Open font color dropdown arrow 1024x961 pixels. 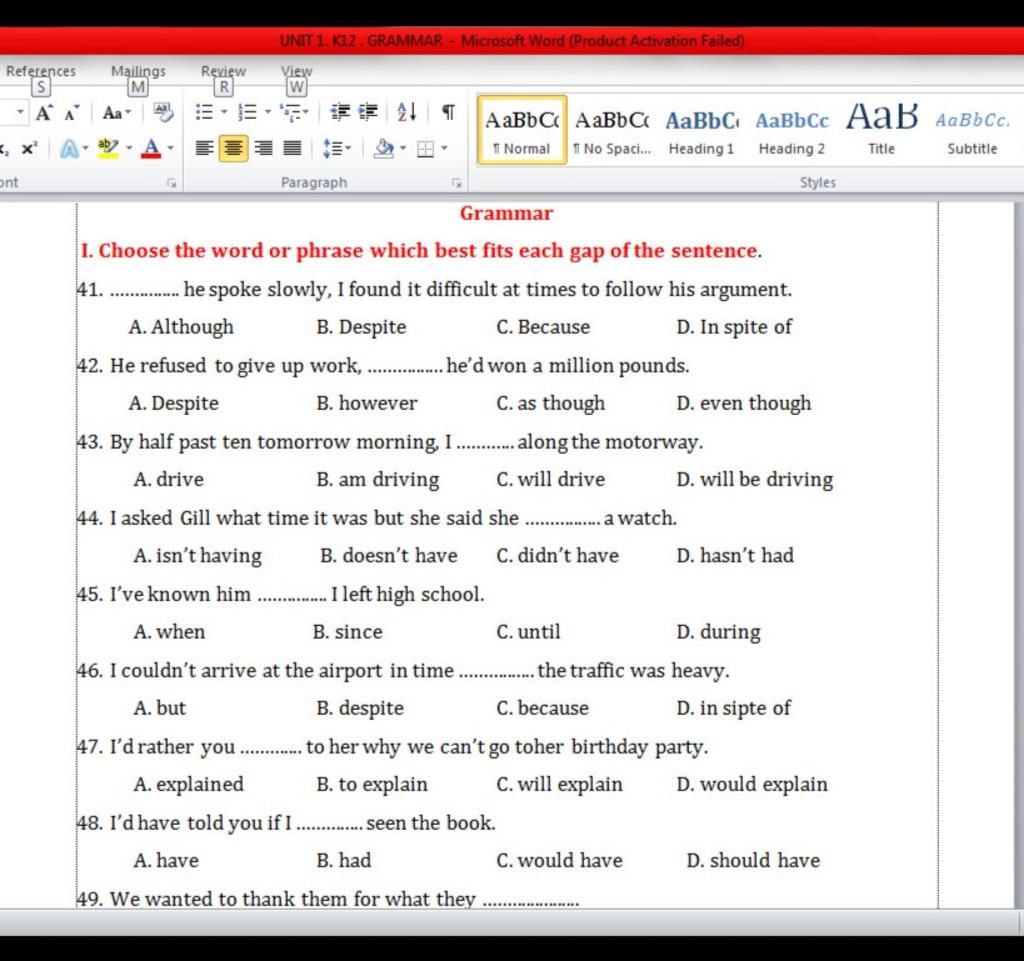coord(170,149)
